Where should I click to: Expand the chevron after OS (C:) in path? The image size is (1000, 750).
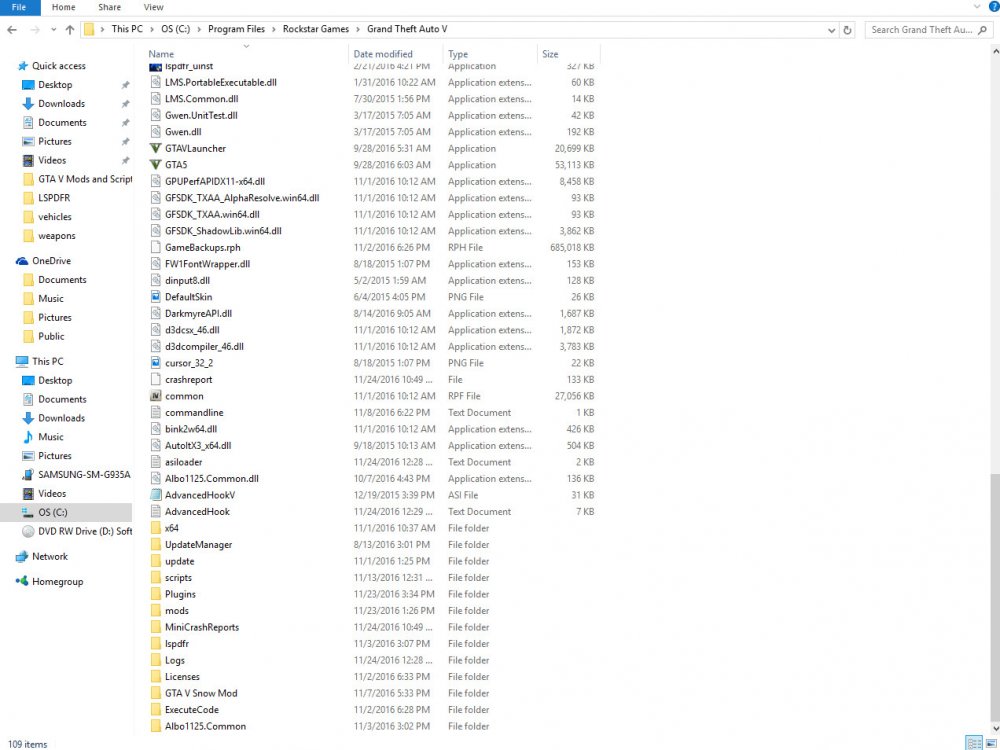coord(199,29)
